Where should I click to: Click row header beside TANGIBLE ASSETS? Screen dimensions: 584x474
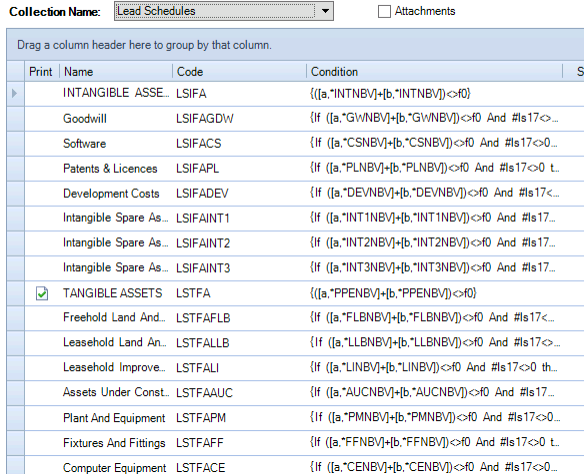coord(15,293)
